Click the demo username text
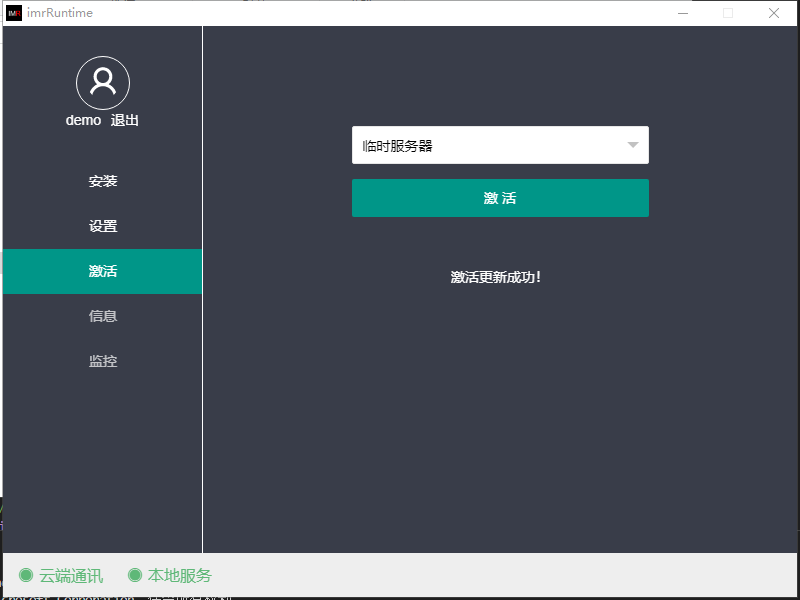800x600 pixels. point(83,120)
